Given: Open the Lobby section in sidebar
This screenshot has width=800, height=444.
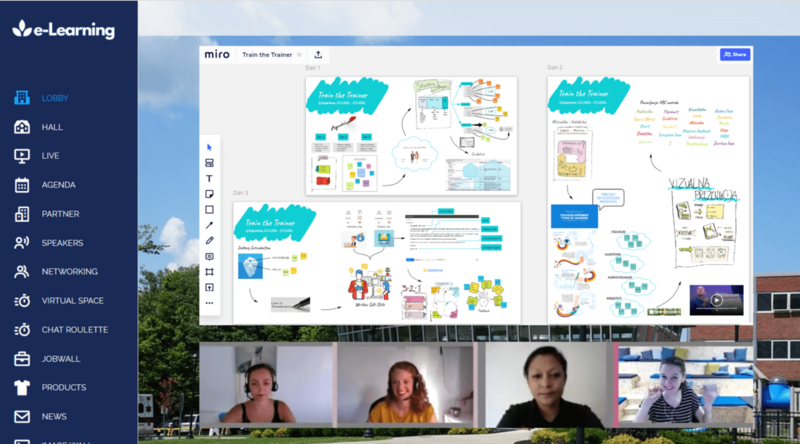Looking at the screenshot, I should 55,98.
